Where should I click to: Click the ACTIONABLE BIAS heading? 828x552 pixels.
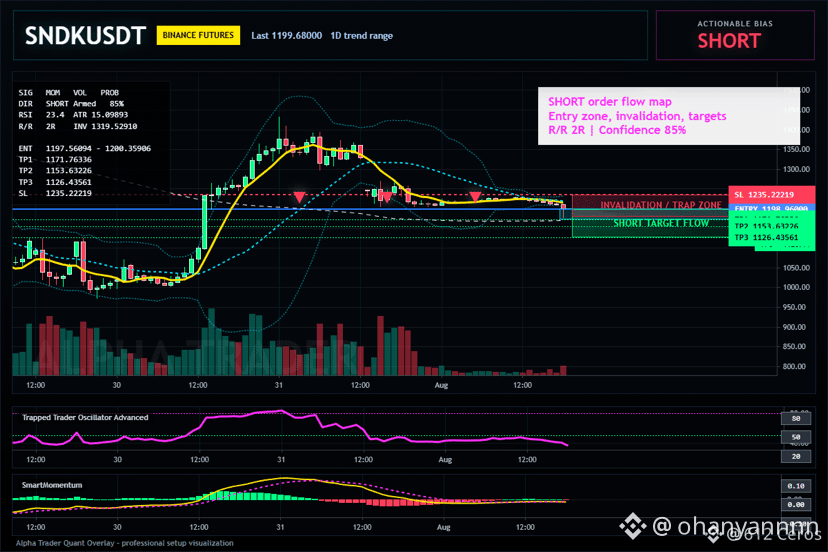pos(735,24)
